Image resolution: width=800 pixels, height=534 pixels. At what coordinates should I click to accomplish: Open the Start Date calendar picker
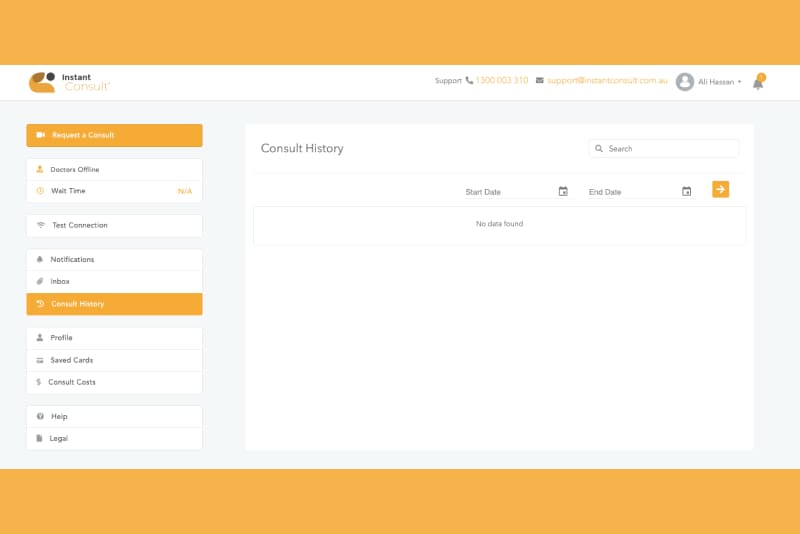point(563,191)
